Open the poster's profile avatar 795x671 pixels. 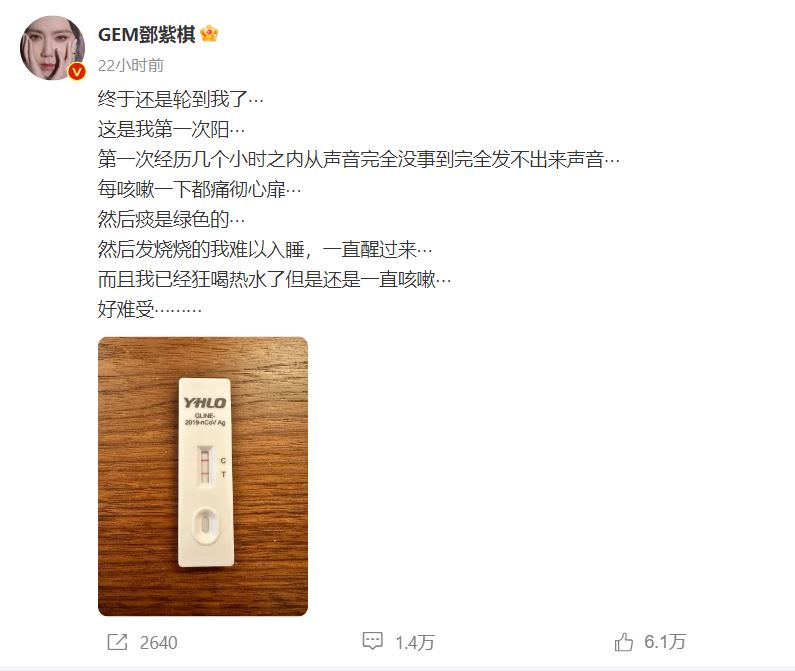click(x=52, y=48)
